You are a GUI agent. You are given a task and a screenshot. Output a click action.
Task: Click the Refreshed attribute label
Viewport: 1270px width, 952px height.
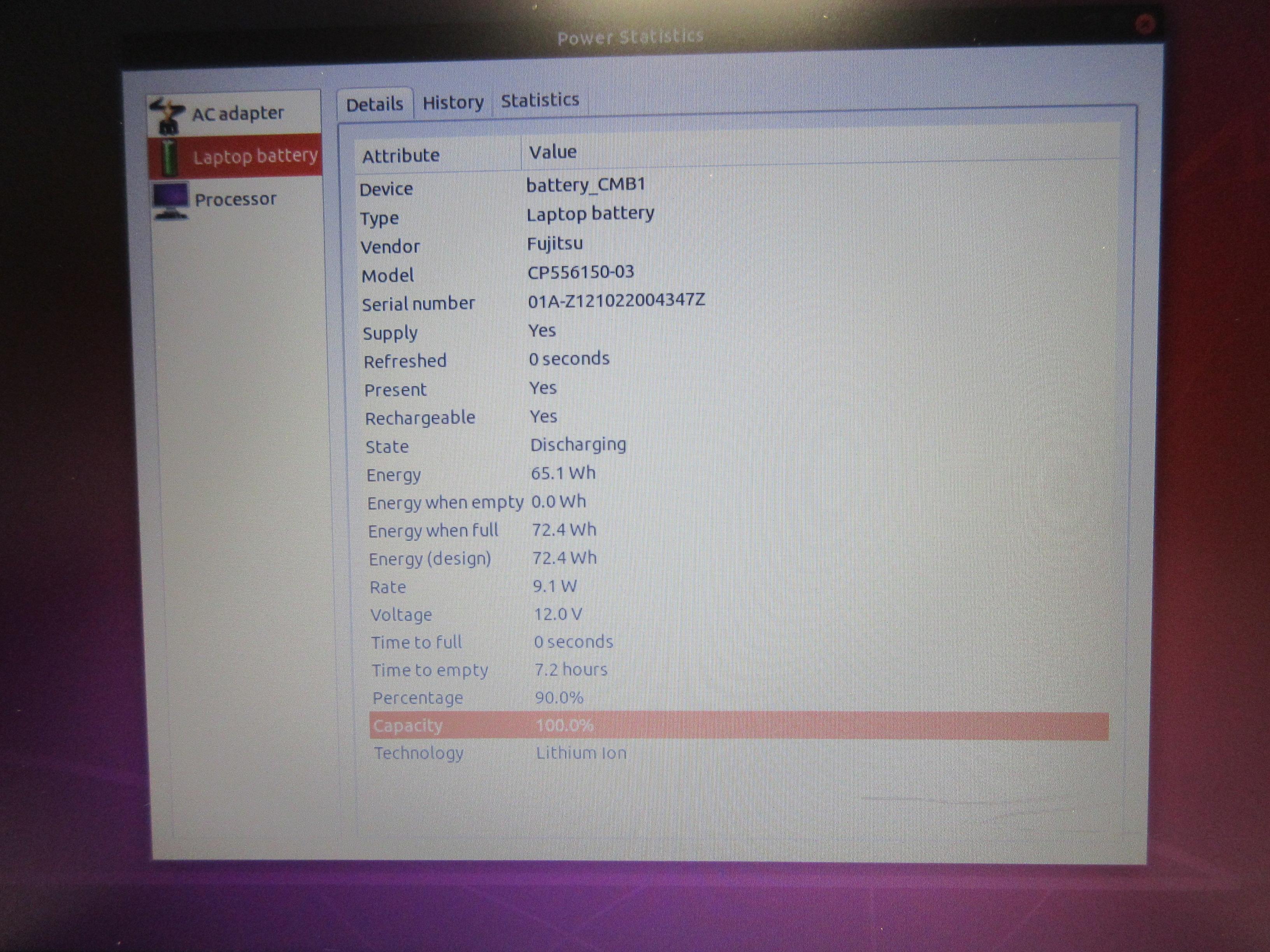405,362
